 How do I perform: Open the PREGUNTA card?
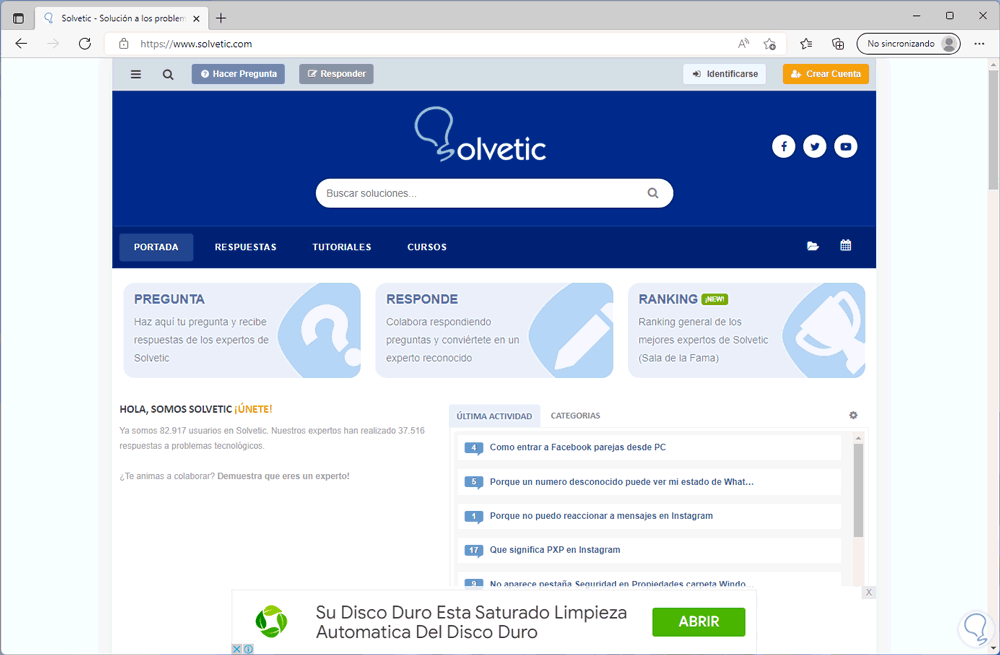pyautogui.click(x=242, y=330)
